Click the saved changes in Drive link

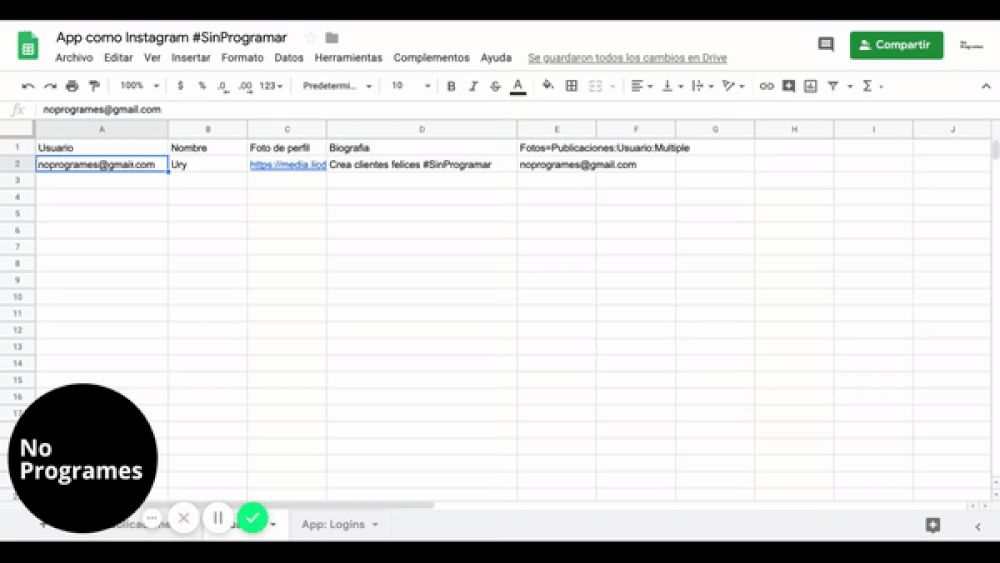pos(628,58)
